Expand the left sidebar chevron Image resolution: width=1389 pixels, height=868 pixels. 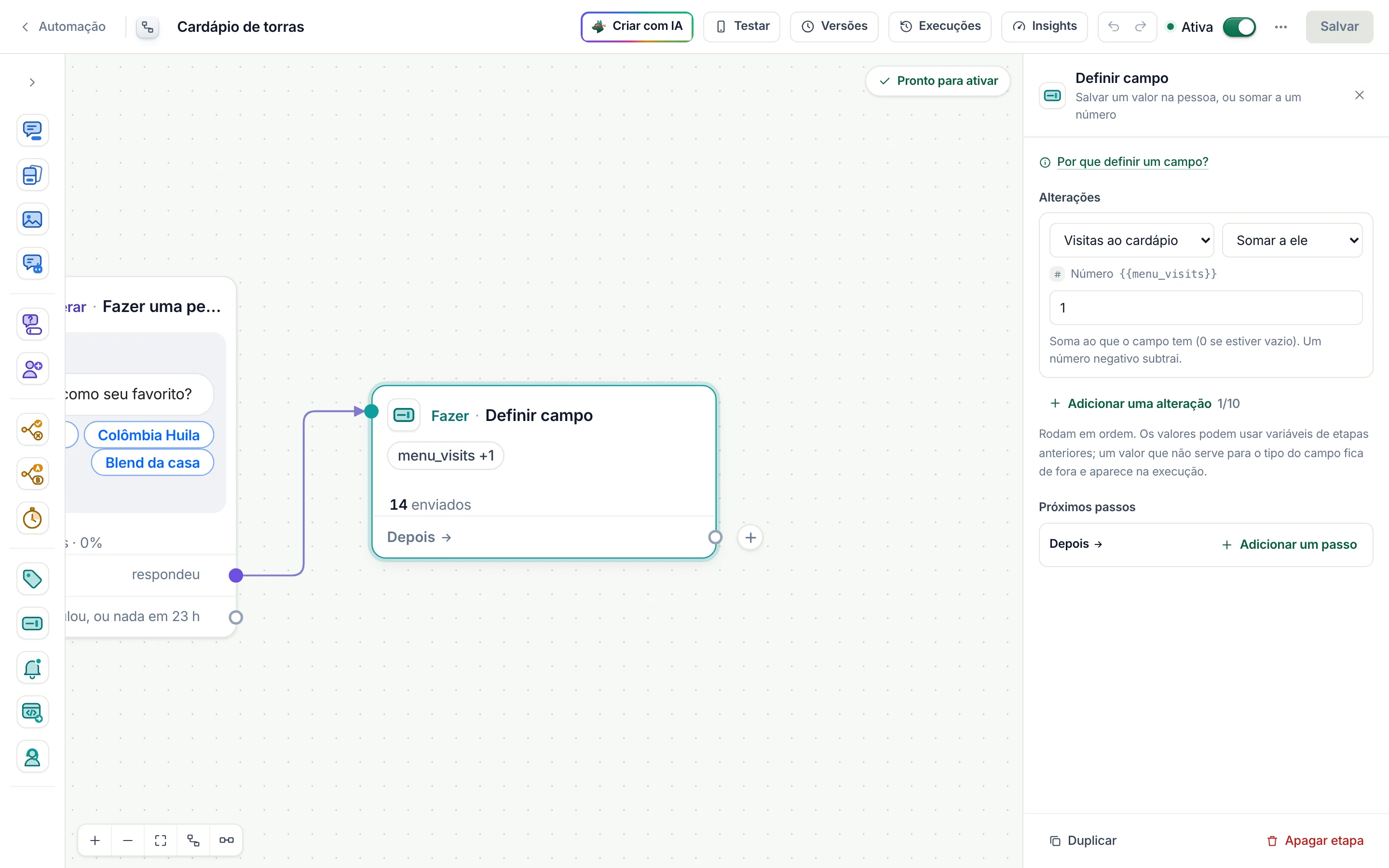(32, 82)
